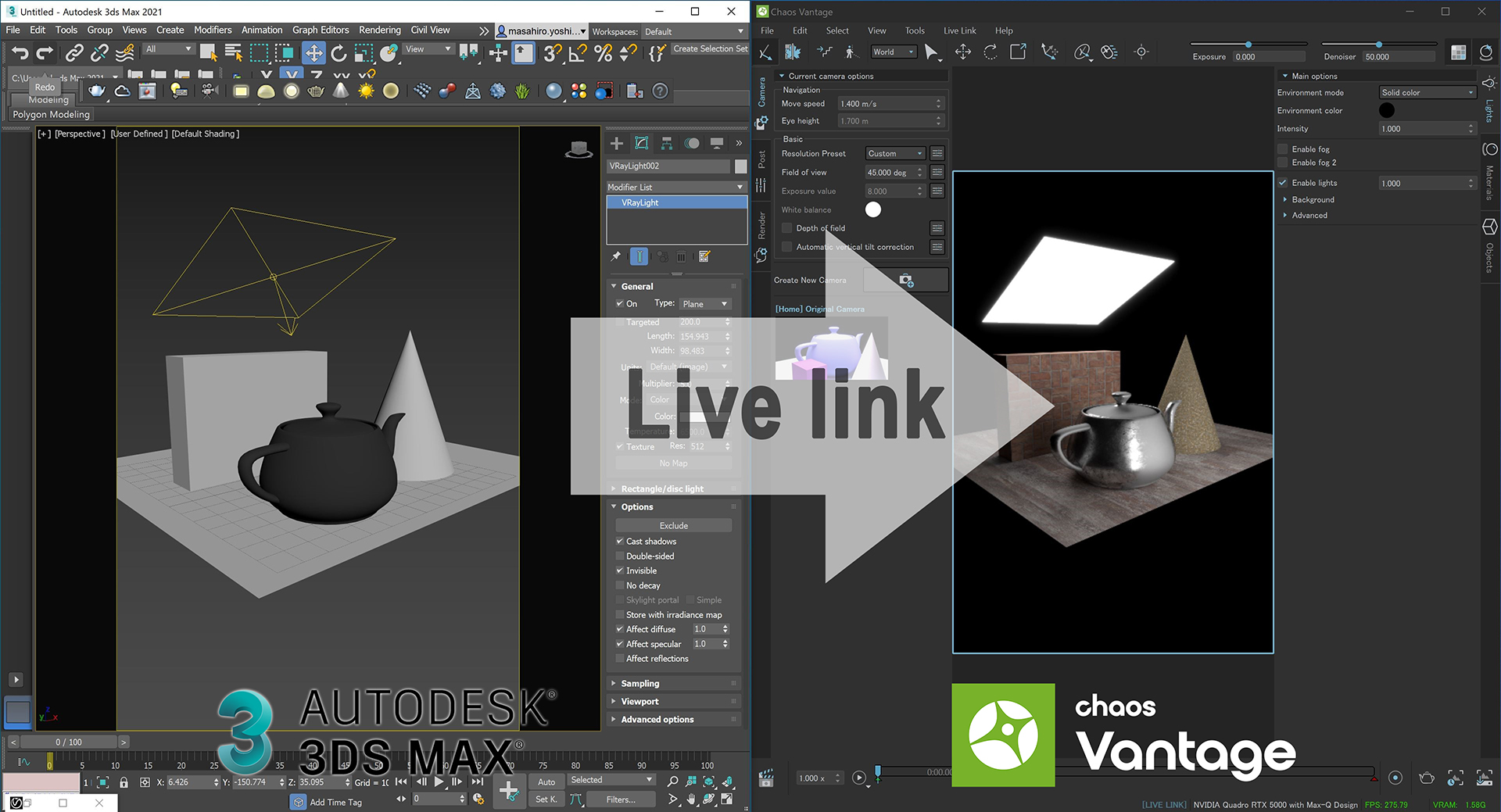Click the Auto key button
The width and height of the screenshot is (1501, 812).
pos(546,782)
